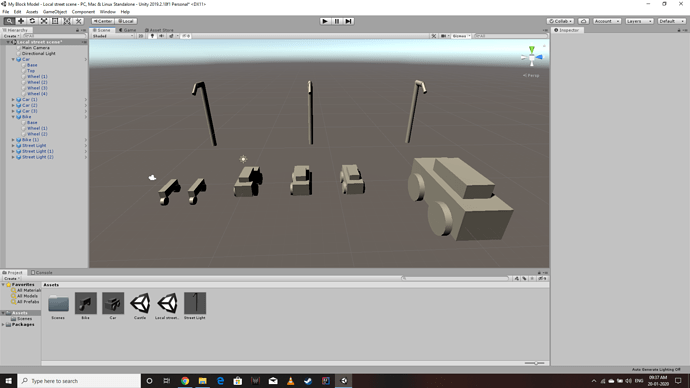
Task: Collapse the Bike object in Hierarchy
Action: pyautogui.click(x=13, y=117)
